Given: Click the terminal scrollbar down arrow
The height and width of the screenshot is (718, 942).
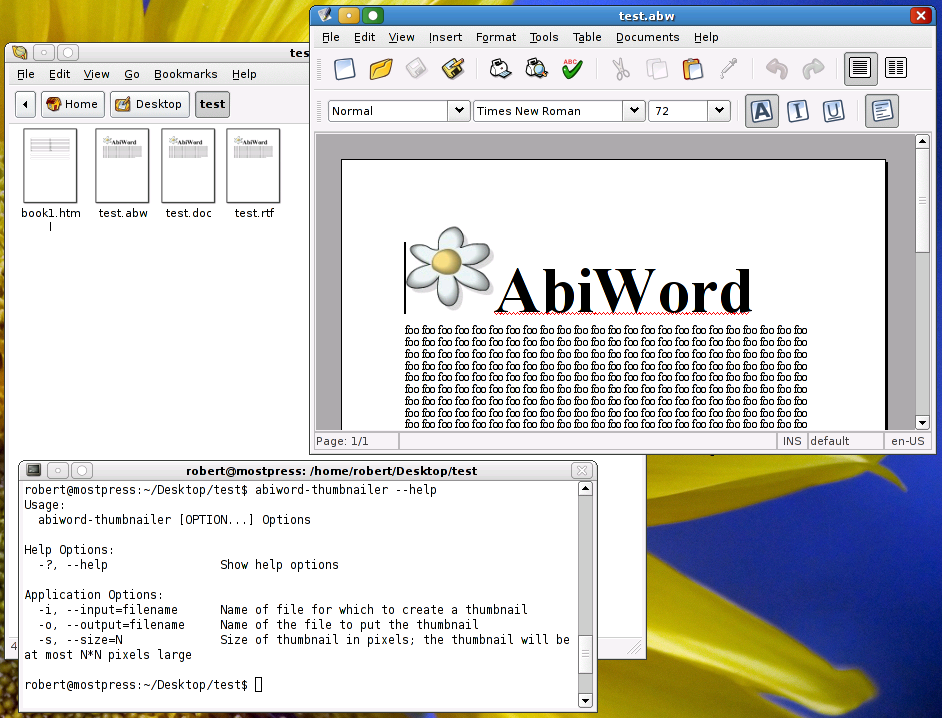Looking at the screenshot, I should [x=585, y=701].
